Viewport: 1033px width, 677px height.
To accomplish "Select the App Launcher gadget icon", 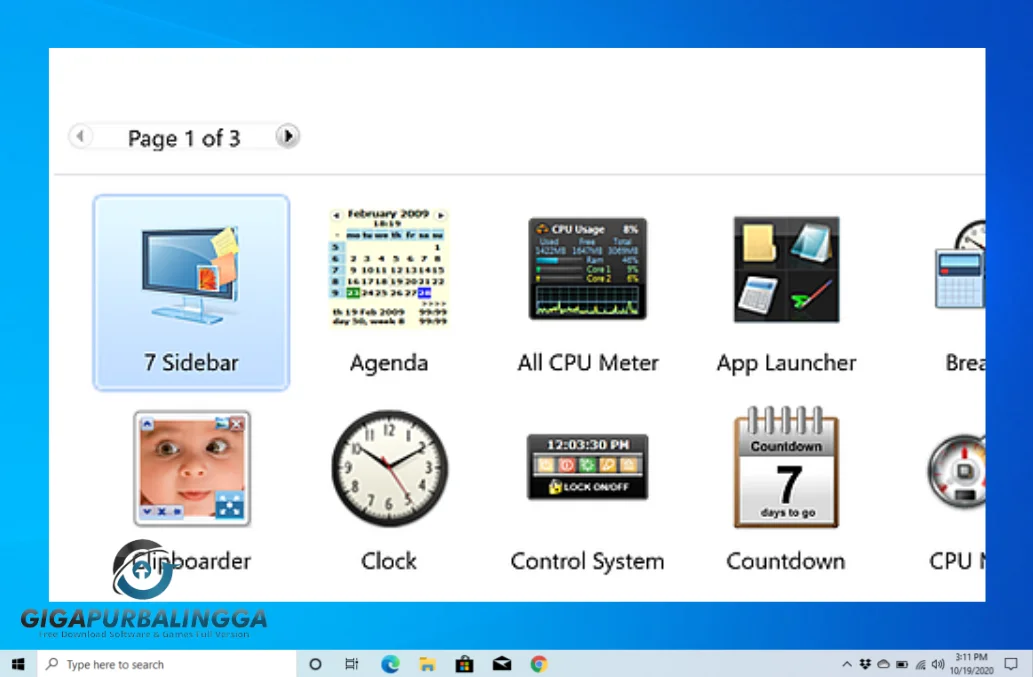I will click(x=787, y=269).
